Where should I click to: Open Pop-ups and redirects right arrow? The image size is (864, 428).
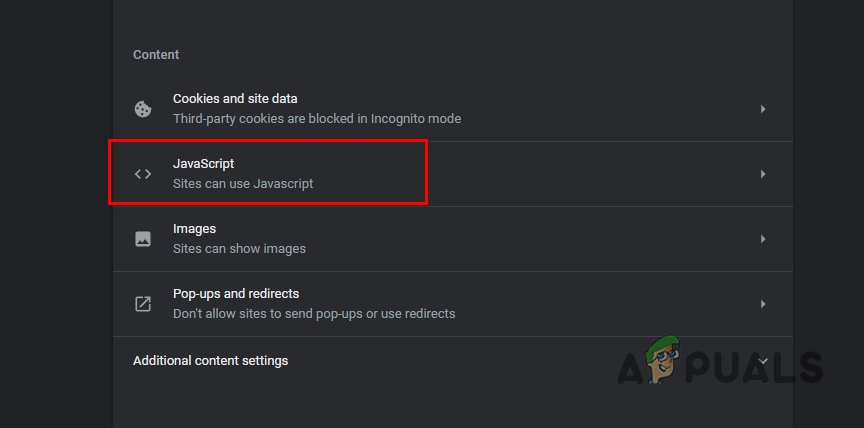pos(763,303)
